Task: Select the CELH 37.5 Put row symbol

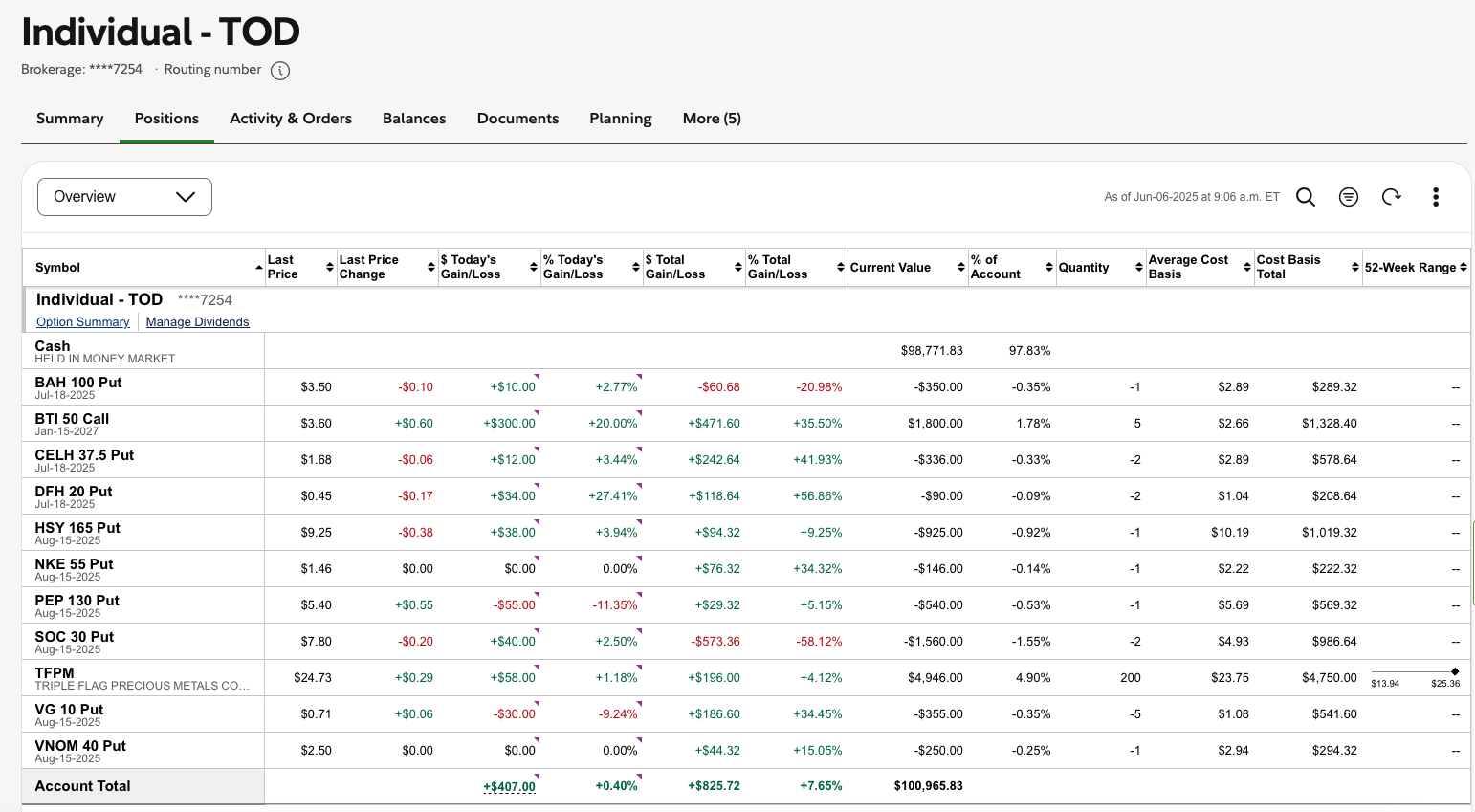Action: (x=84, y=455)
